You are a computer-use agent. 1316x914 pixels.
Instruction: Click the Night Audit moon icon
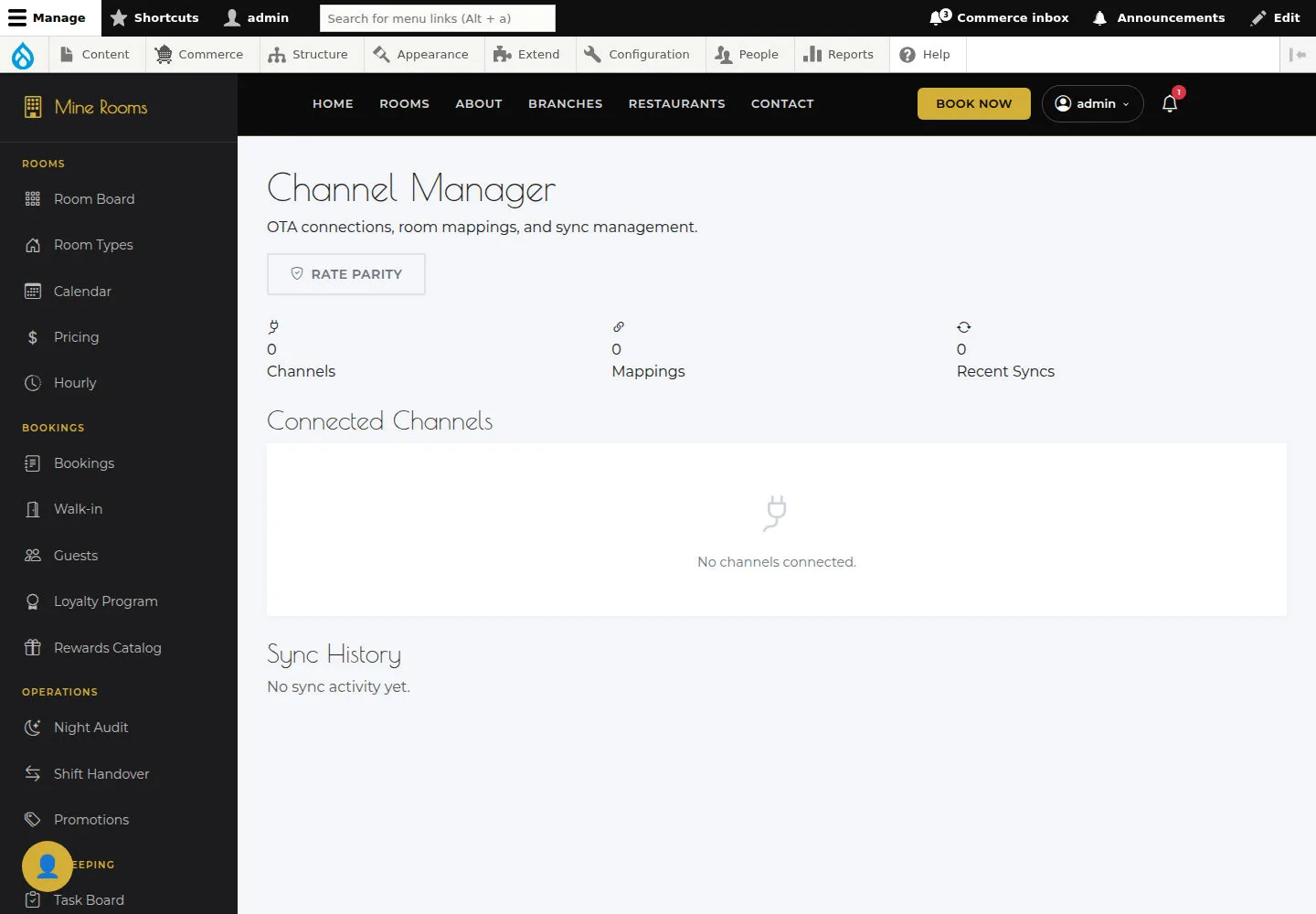(x=33, y=728)
